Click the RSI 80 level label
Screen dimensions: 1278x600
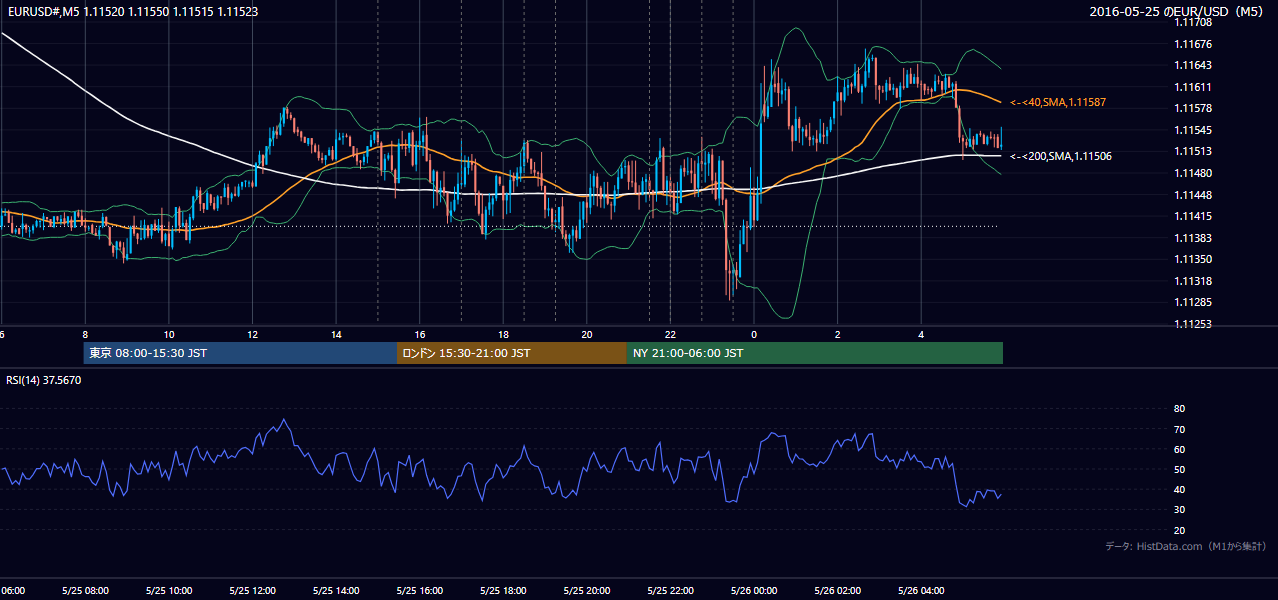pyautogui.click(x=1179, y=409)
